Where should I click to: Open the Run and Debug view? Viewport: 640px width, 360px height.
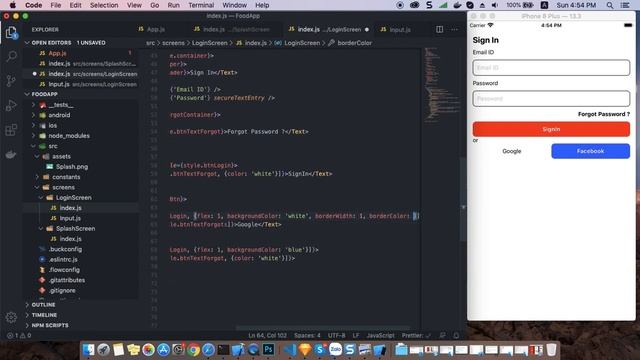tap(11, 105)
